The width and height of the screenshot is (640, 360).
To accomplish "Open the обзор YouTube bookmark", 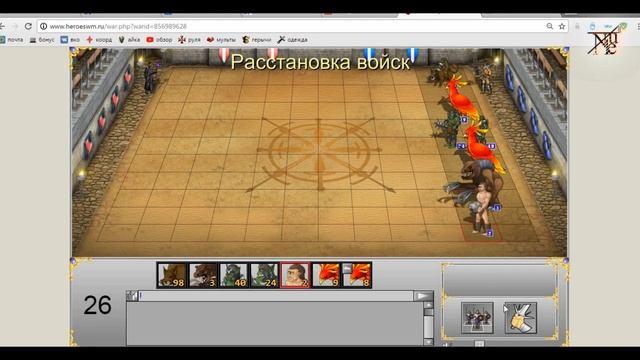I will click(159, 40).
